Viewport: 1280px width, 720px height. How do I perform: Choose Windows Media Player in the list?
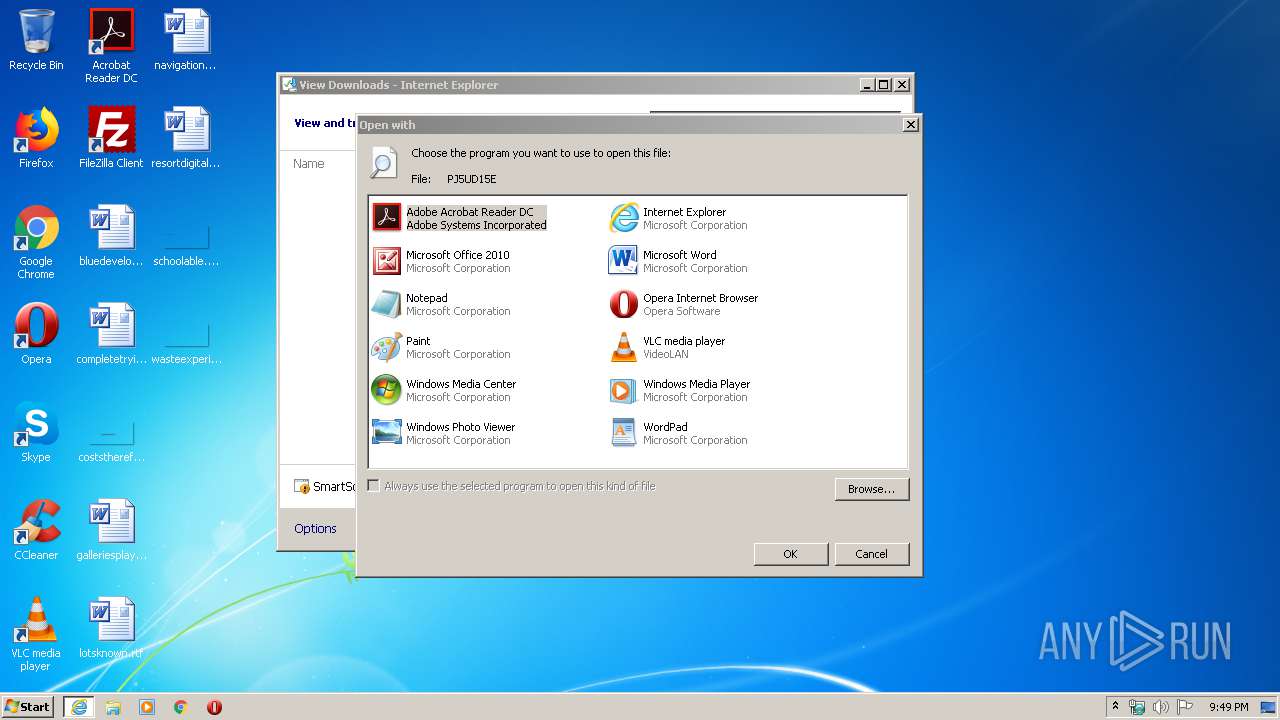pyautogui.click(x=680, y=390)
